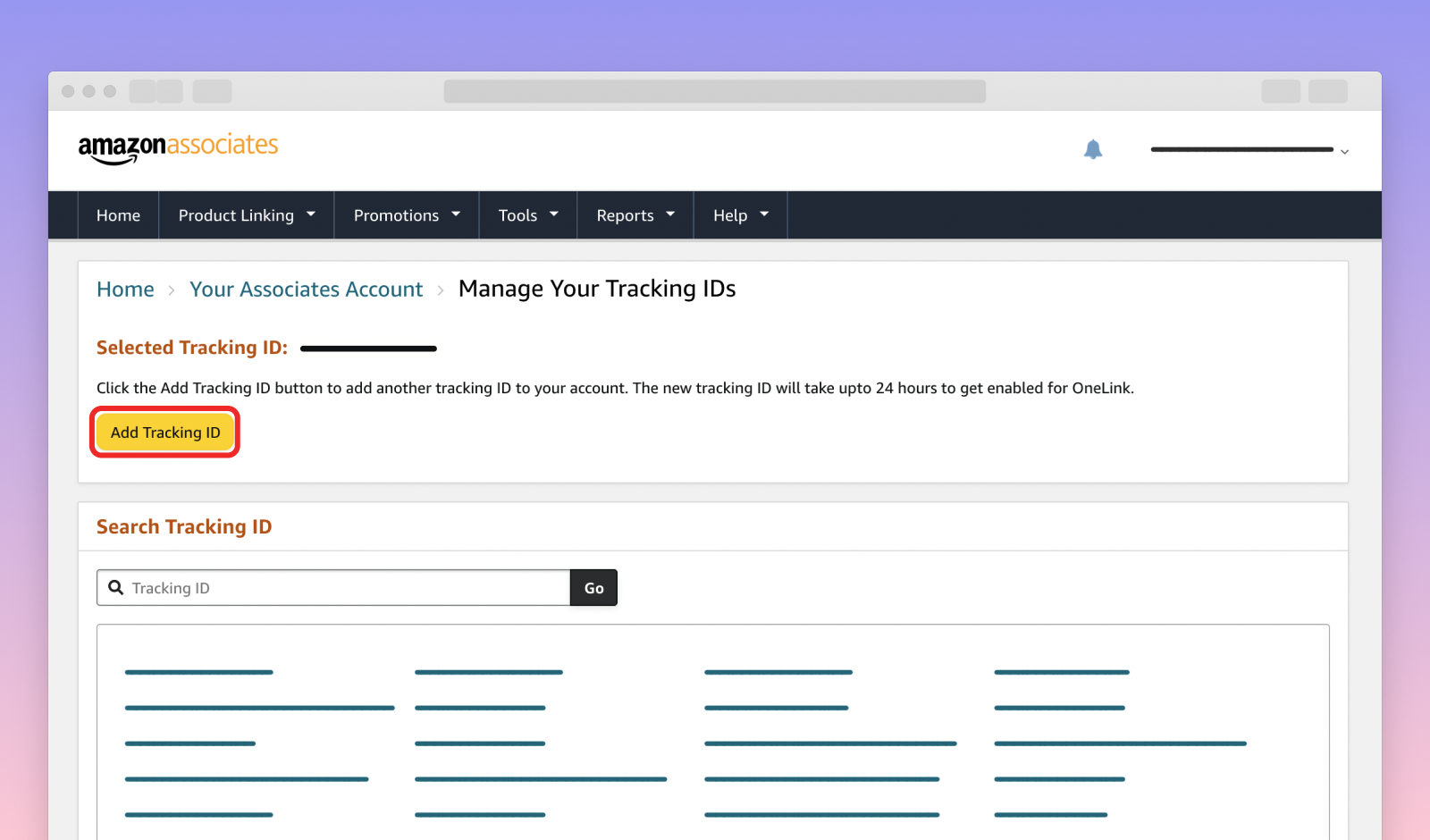Image resolution: width=1430 pixels, height=840 pixels.
Task: Open the Promotions dropdown menu
Action: coord(407,215)
